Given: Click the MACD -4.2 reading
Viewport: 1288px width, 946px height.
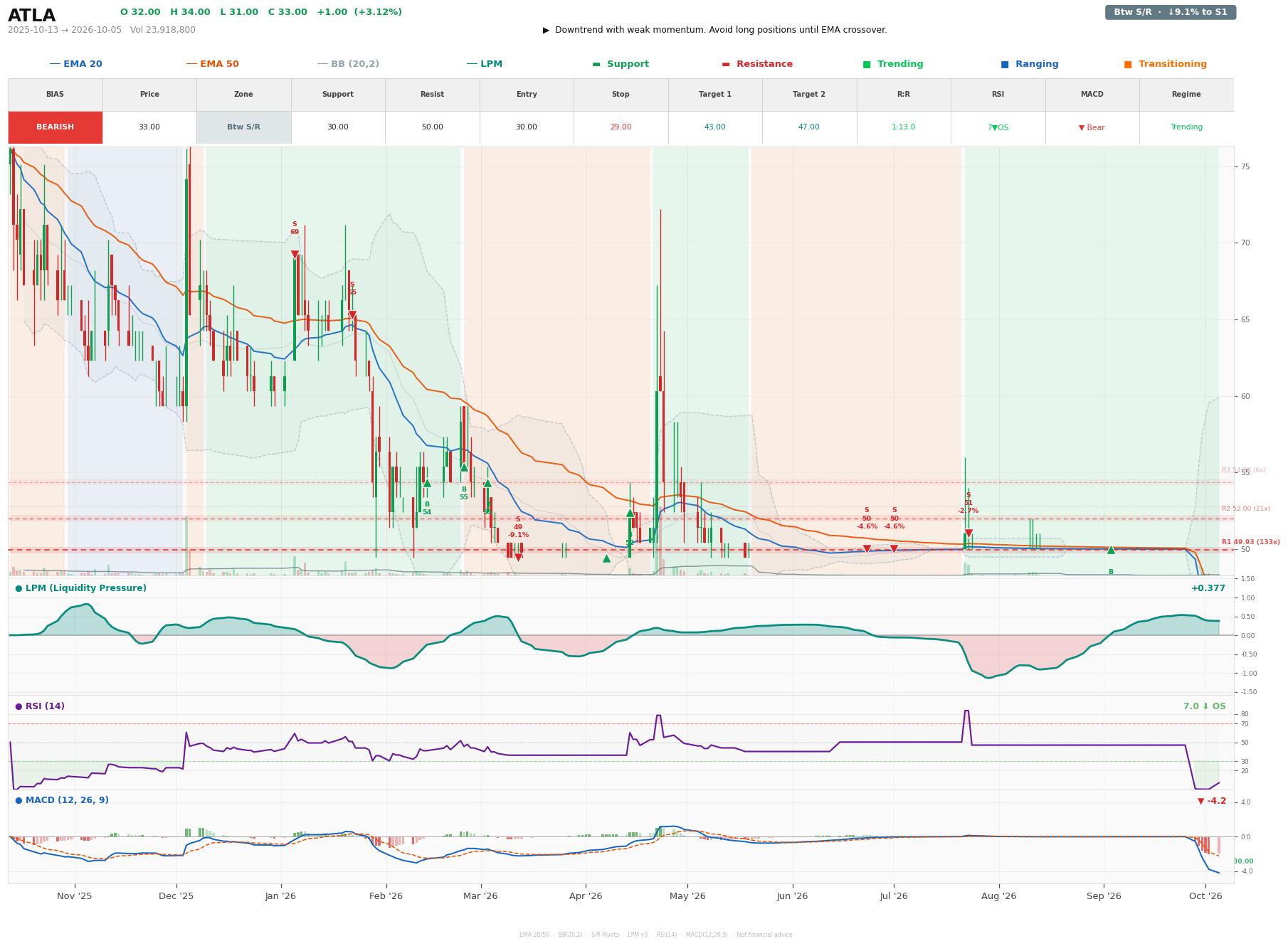Looking at the screenshot, I should tap(1212, 801).
